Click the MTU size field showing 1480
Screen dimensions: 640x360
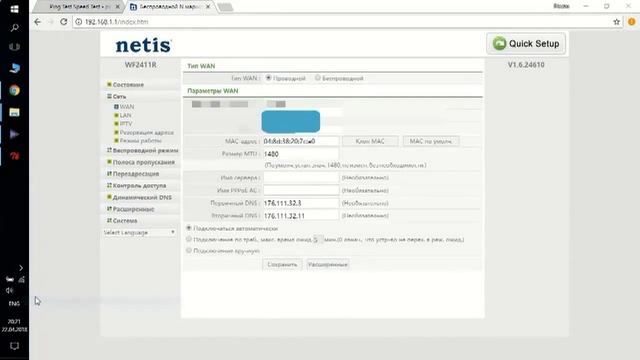[301, 154]
